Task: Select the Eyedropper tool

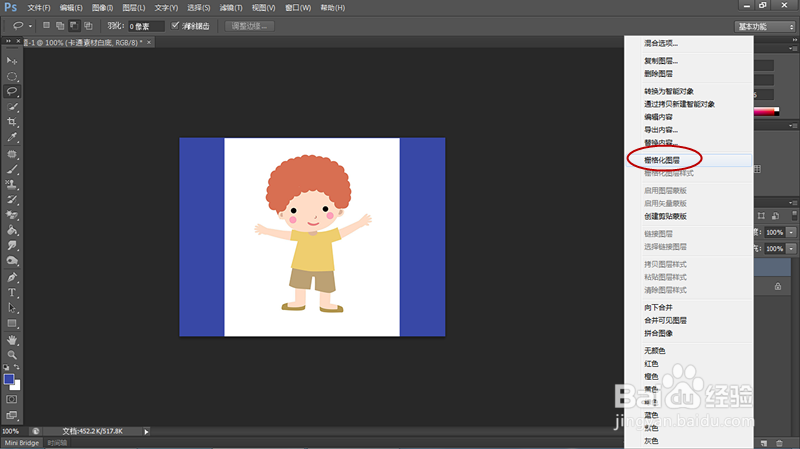Action: coord(12,137)
